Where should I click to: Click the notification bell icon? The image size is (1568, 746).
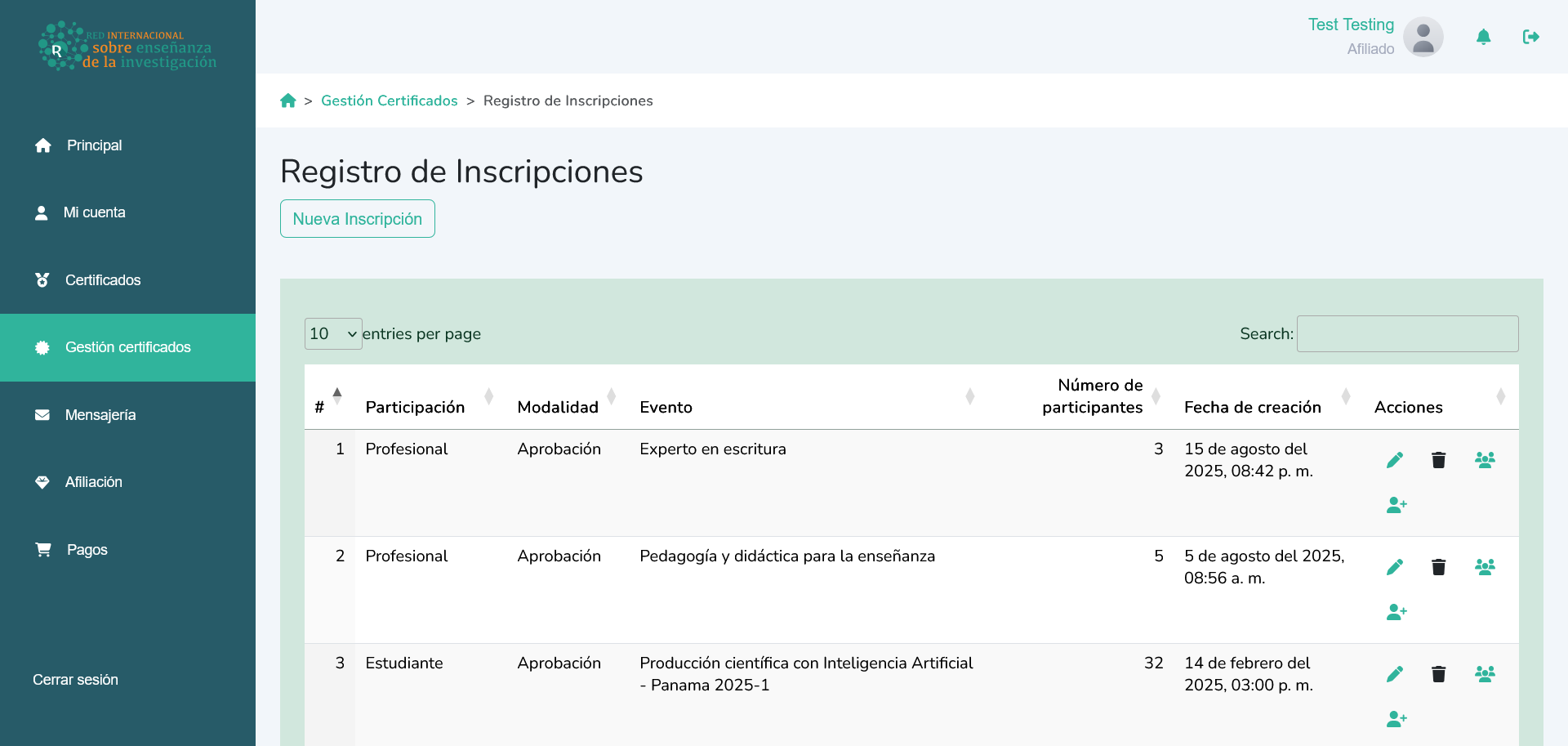(x=1483, y=37)
